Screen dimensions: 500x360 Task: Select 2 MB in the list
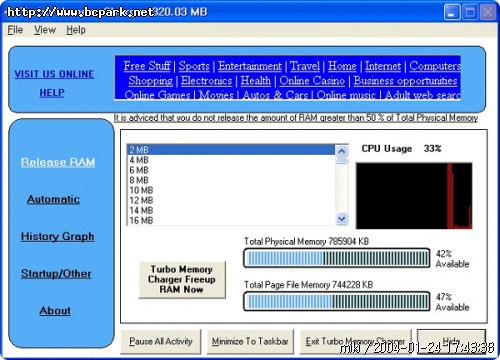(x=231, y=150)
